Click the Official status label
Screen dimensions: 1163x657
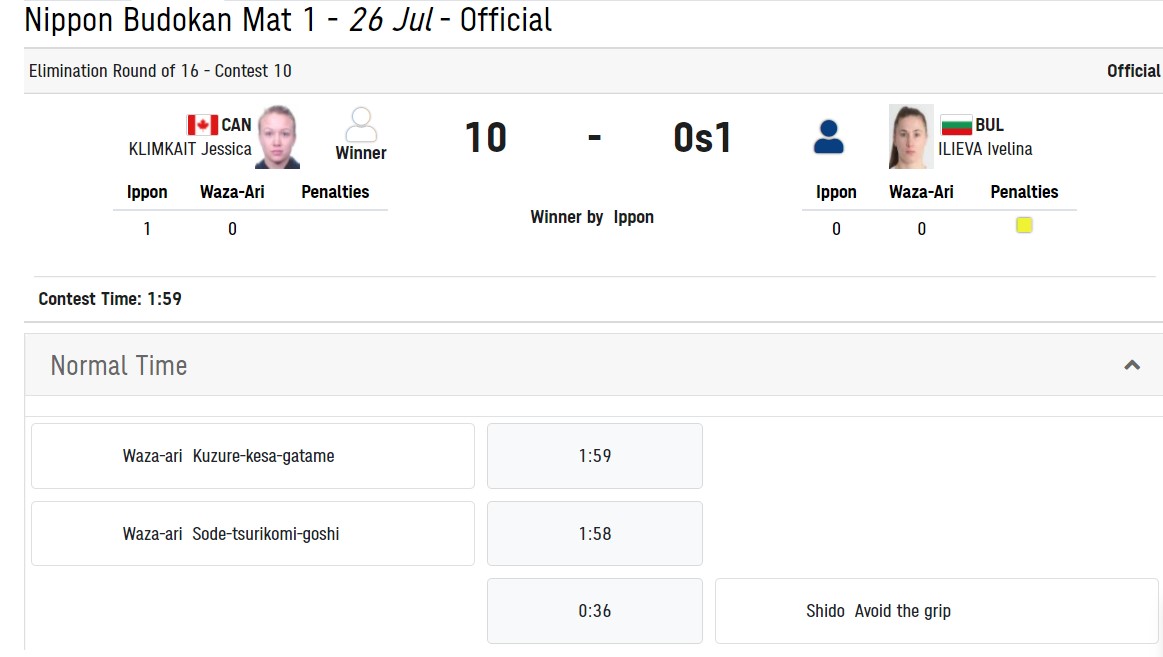[x=1133, y=71]
